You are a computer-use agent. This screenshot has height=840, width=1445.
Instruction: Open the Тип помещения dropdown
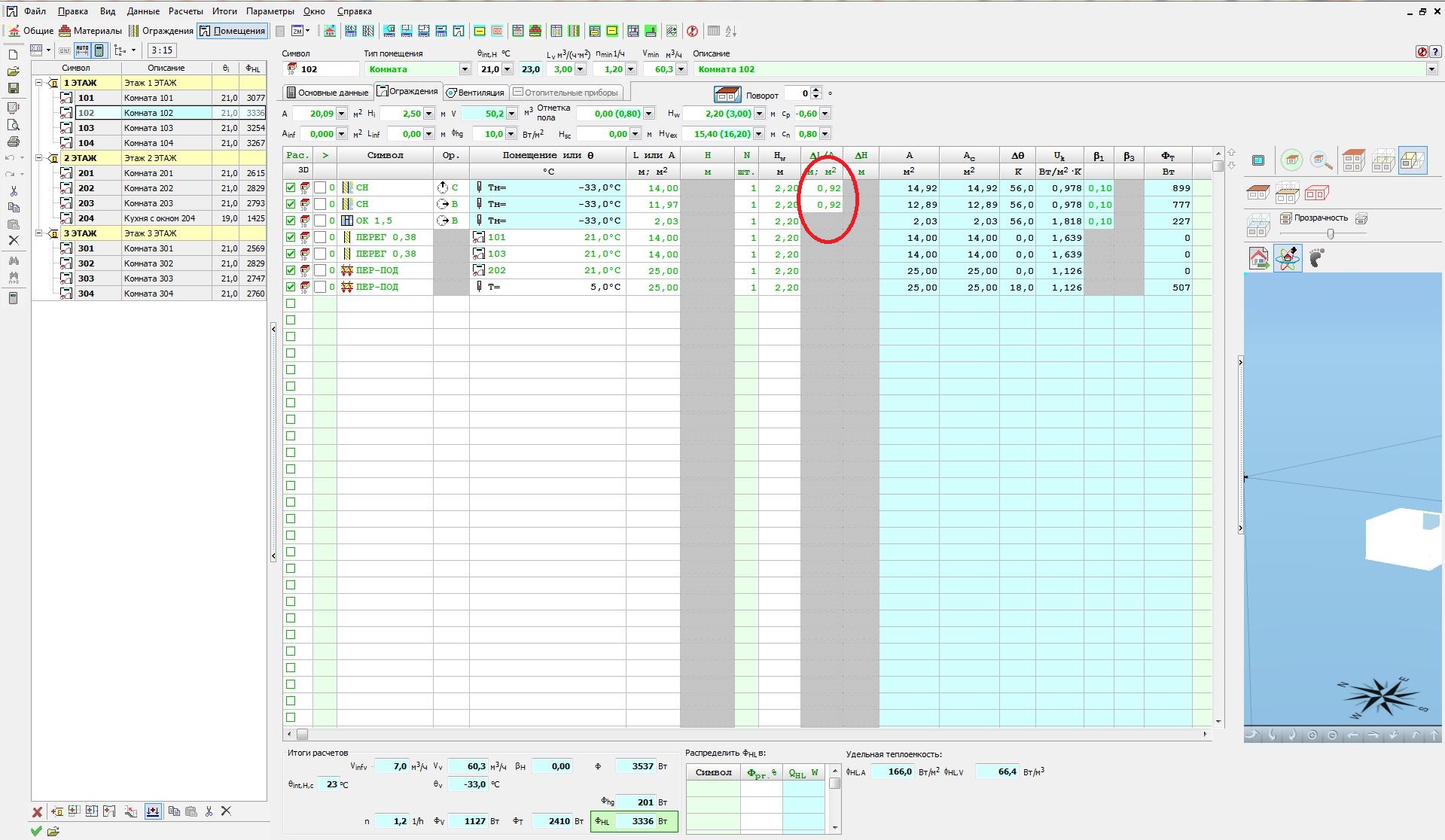[465, 69]
